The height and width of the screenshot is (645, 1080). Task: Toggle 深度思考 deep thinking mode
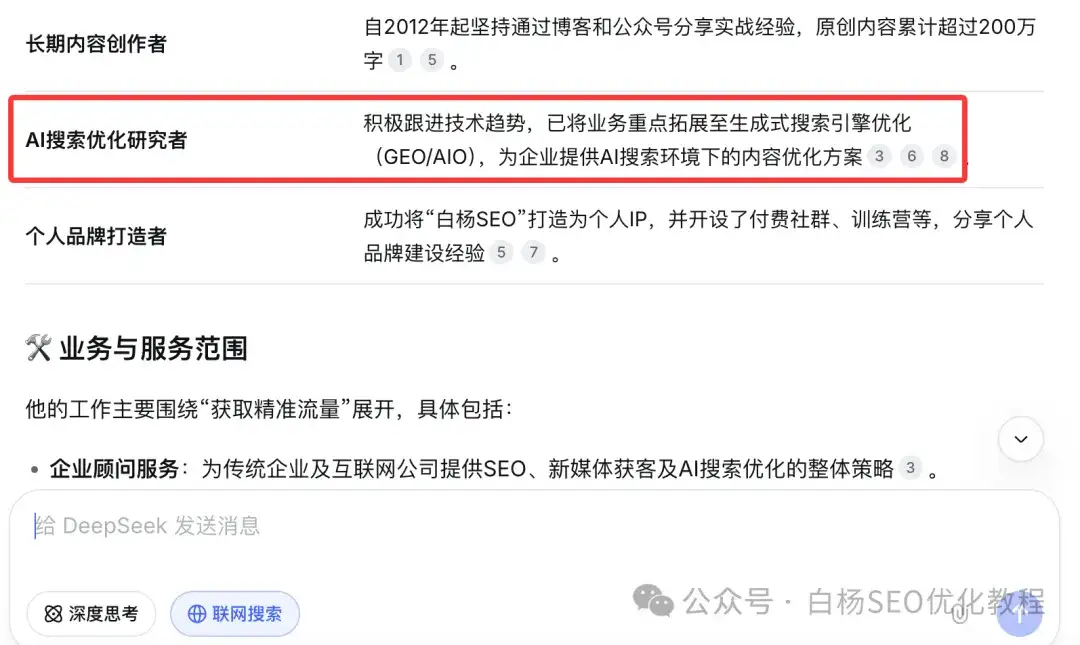[91, 613]
